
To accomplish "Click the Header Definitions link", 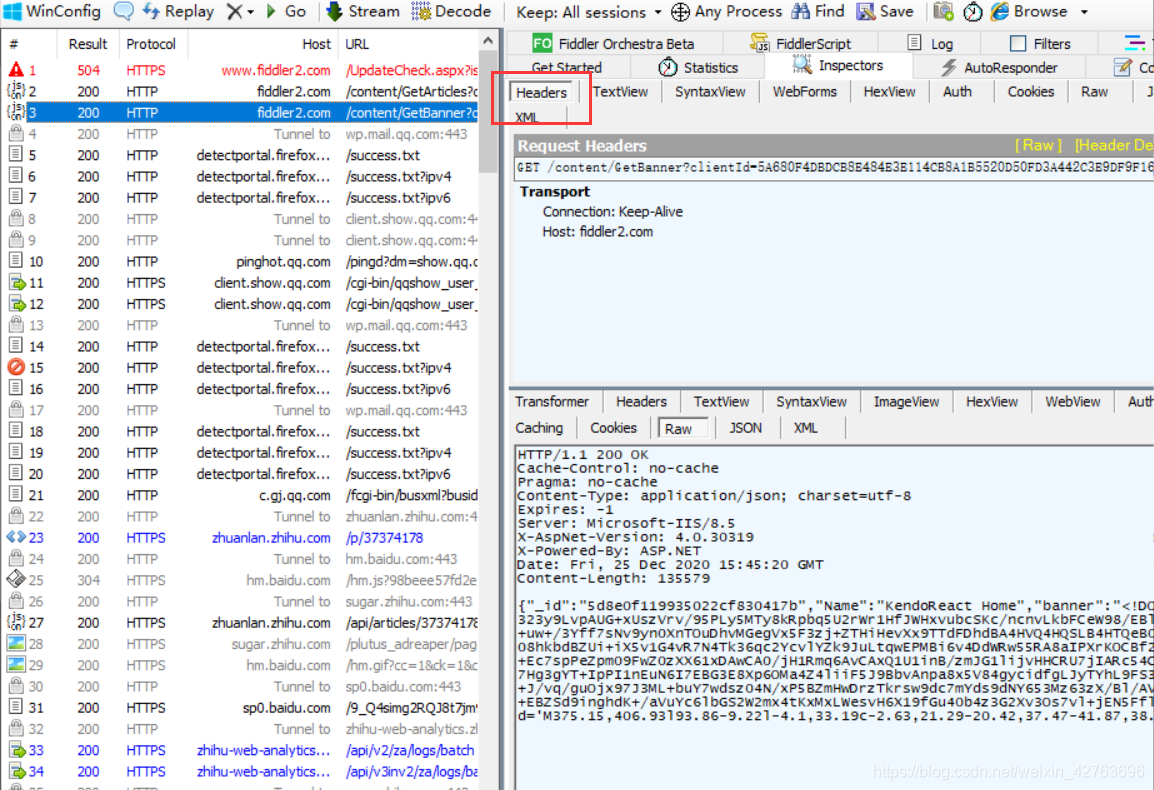I will (x=1114, y=145).
